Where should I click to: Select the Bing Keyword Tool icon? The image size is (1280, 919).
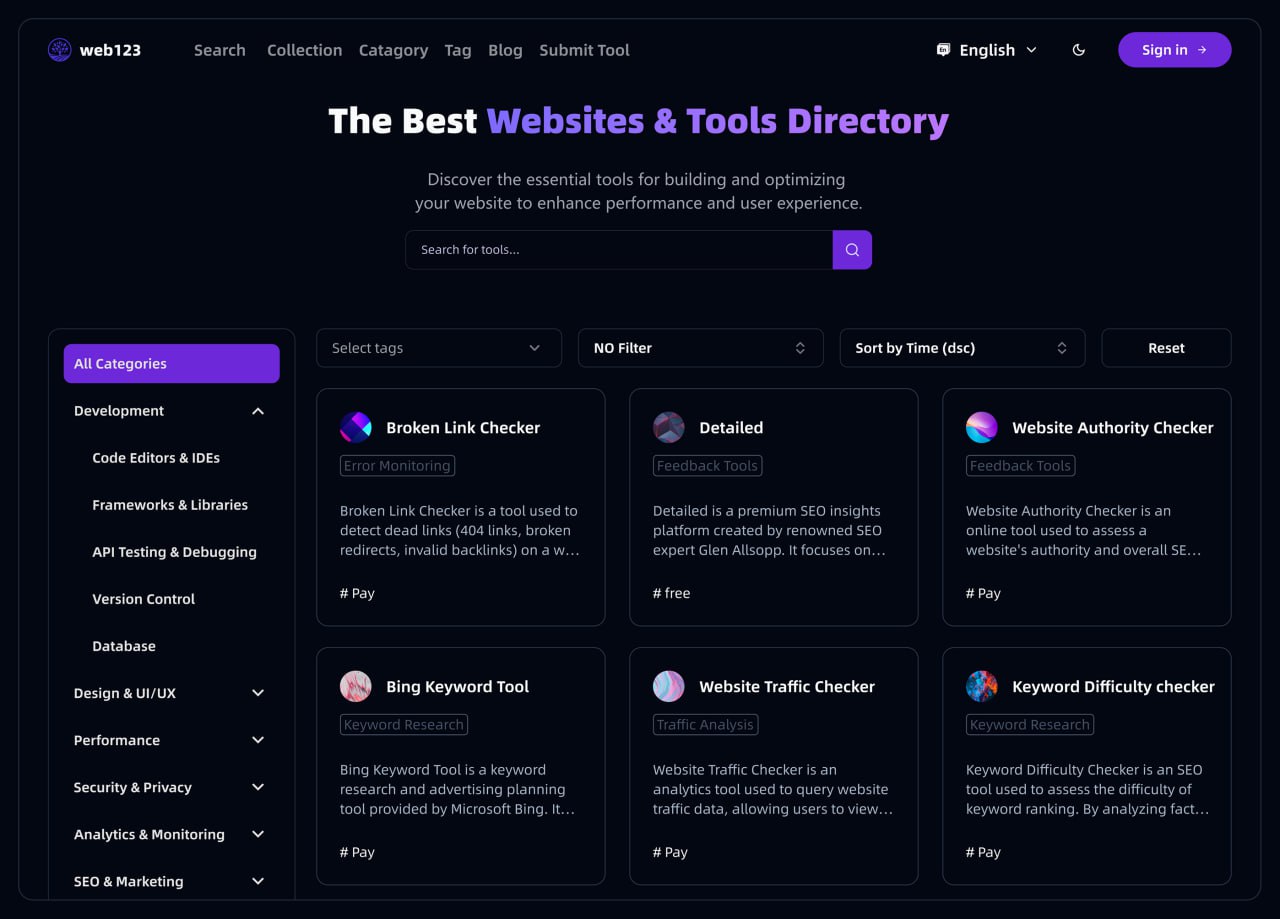356,687
